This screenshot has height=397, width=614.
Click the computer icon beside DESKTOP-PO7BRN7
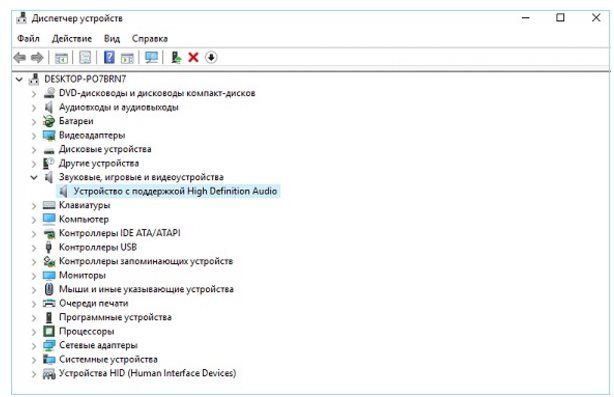34,79
